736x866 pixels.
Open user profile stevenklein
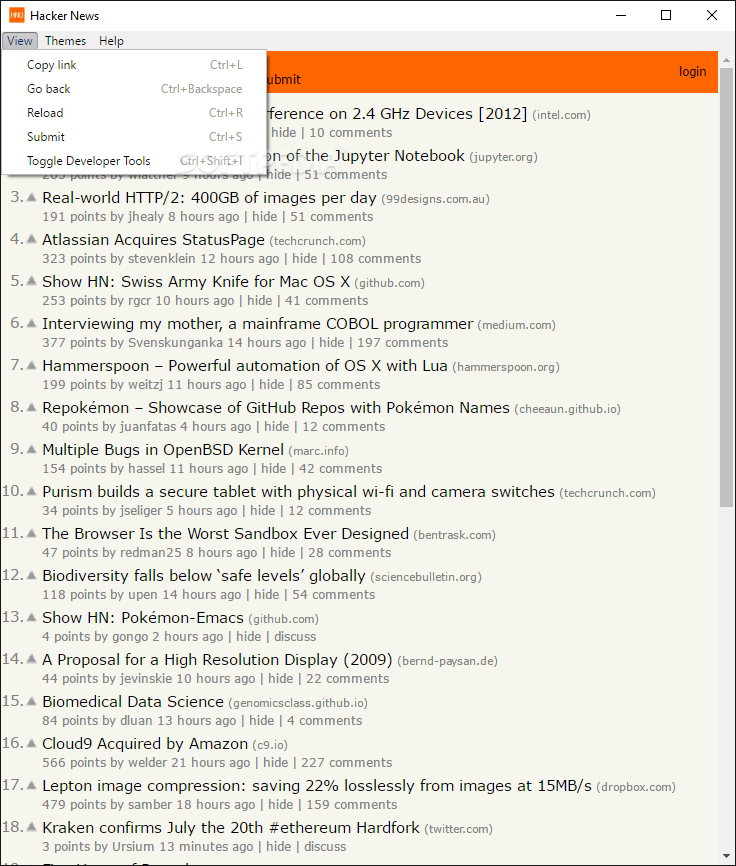click(x=162, y=258)
